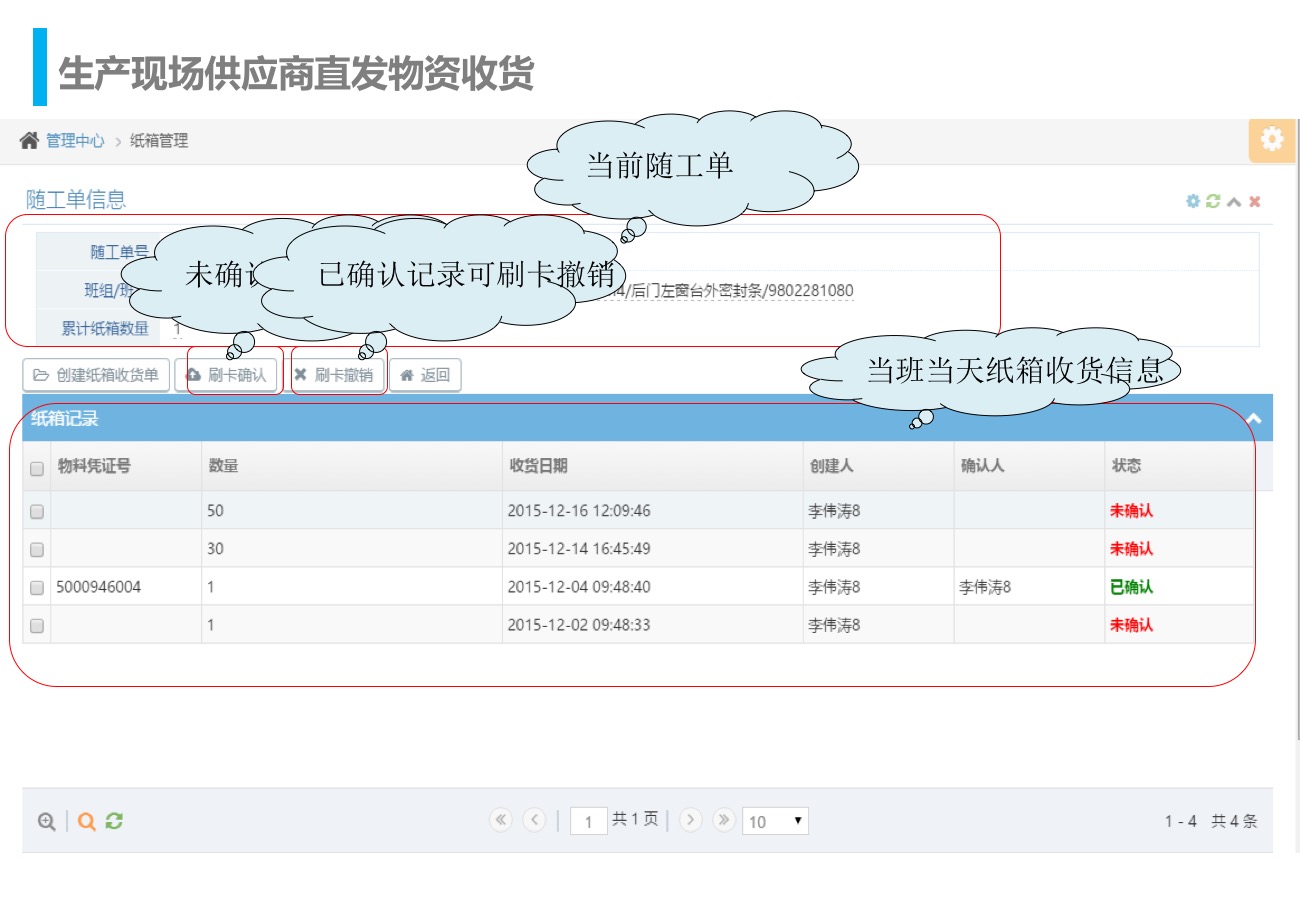The height and width of the screenshot is (900, 1300).
Task: Check the row with quantity 50
Action: pyautogui.click(x=37, y=511)
